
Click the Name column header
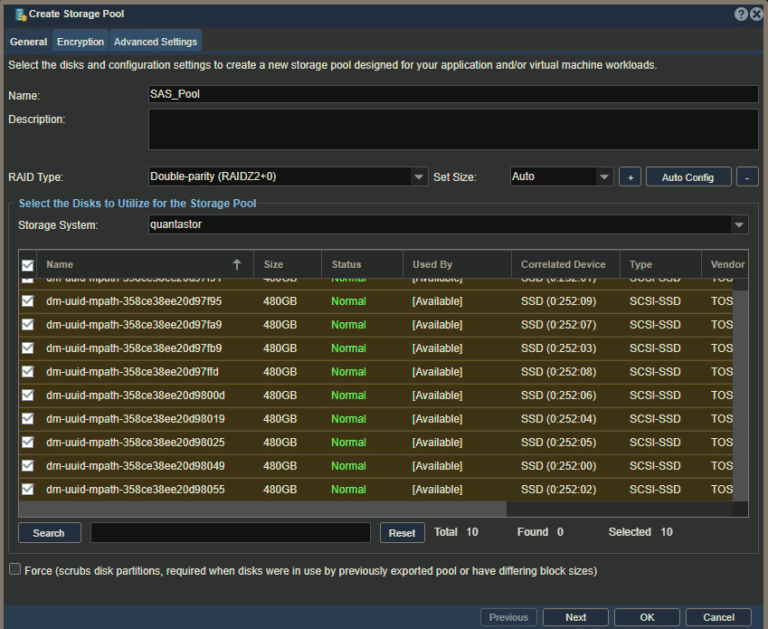point(145,265)
